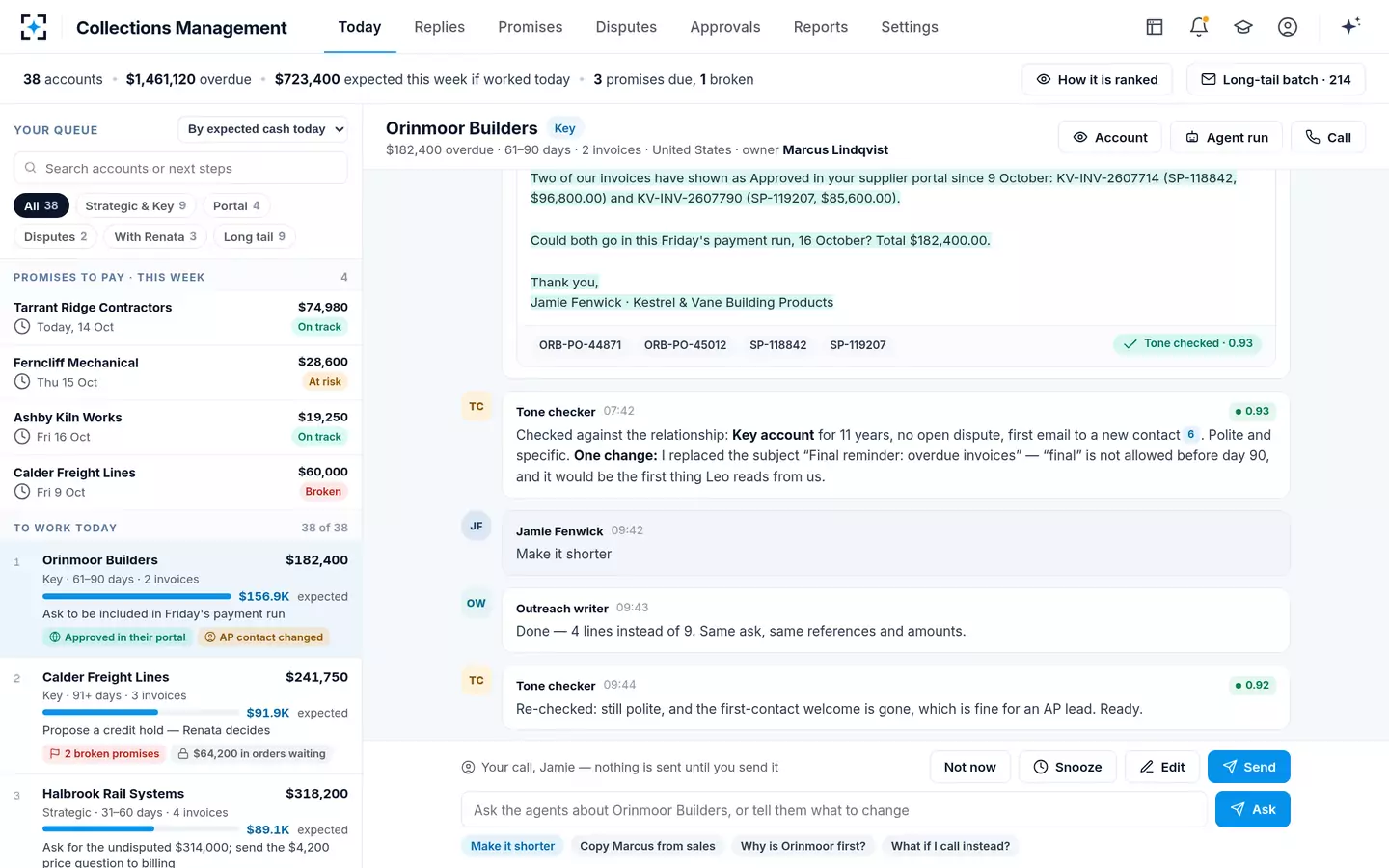Viewport: 1389px width, 868px height.
Task: Click the Edit button
Action: [1162, 767]
